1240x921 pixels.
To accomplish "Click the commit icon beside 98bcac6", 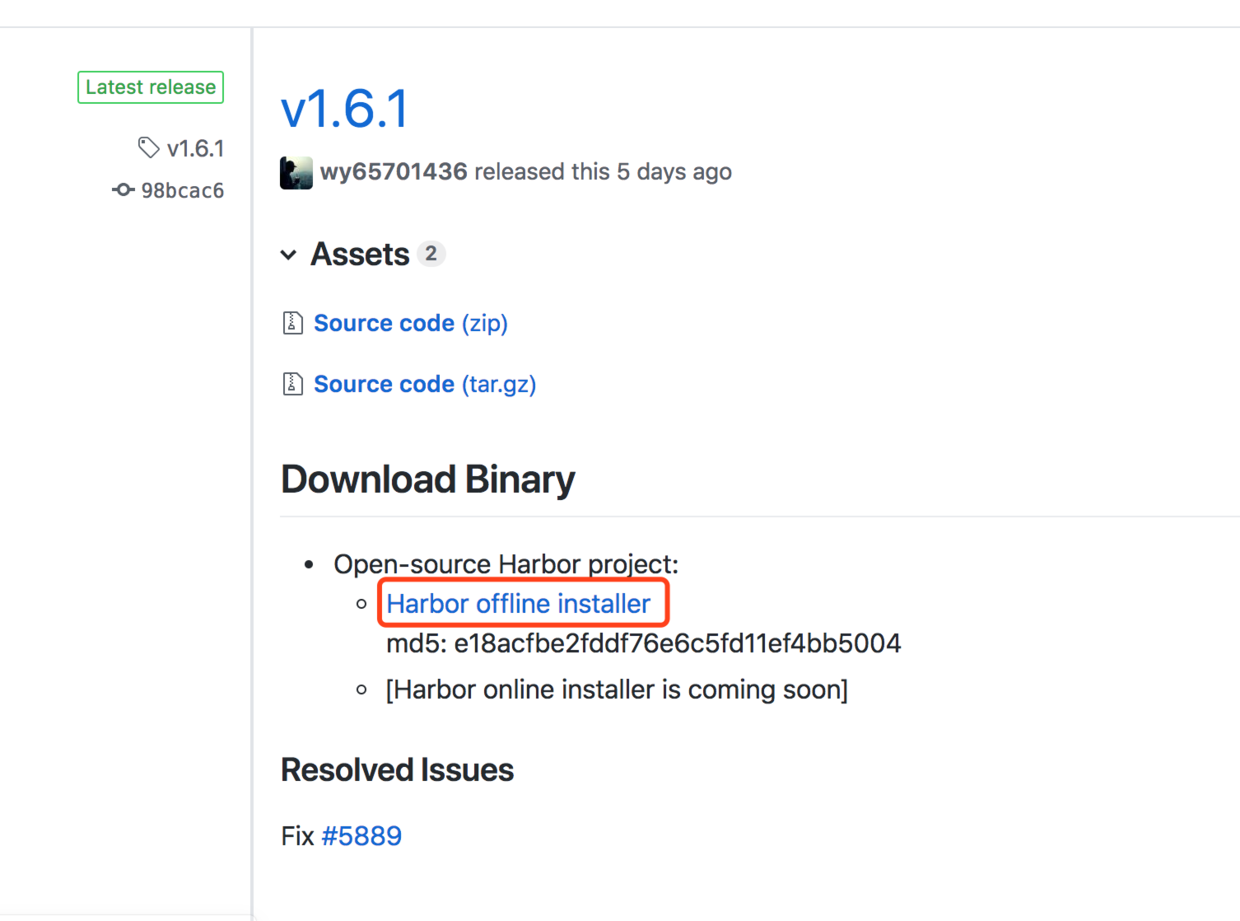I will click(123, 189).
